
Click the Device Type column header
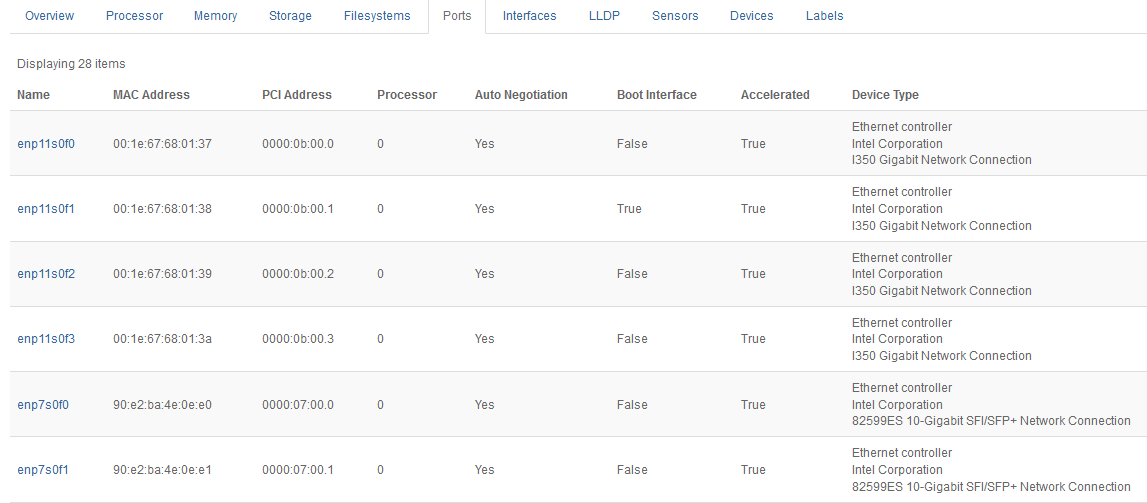885,95
